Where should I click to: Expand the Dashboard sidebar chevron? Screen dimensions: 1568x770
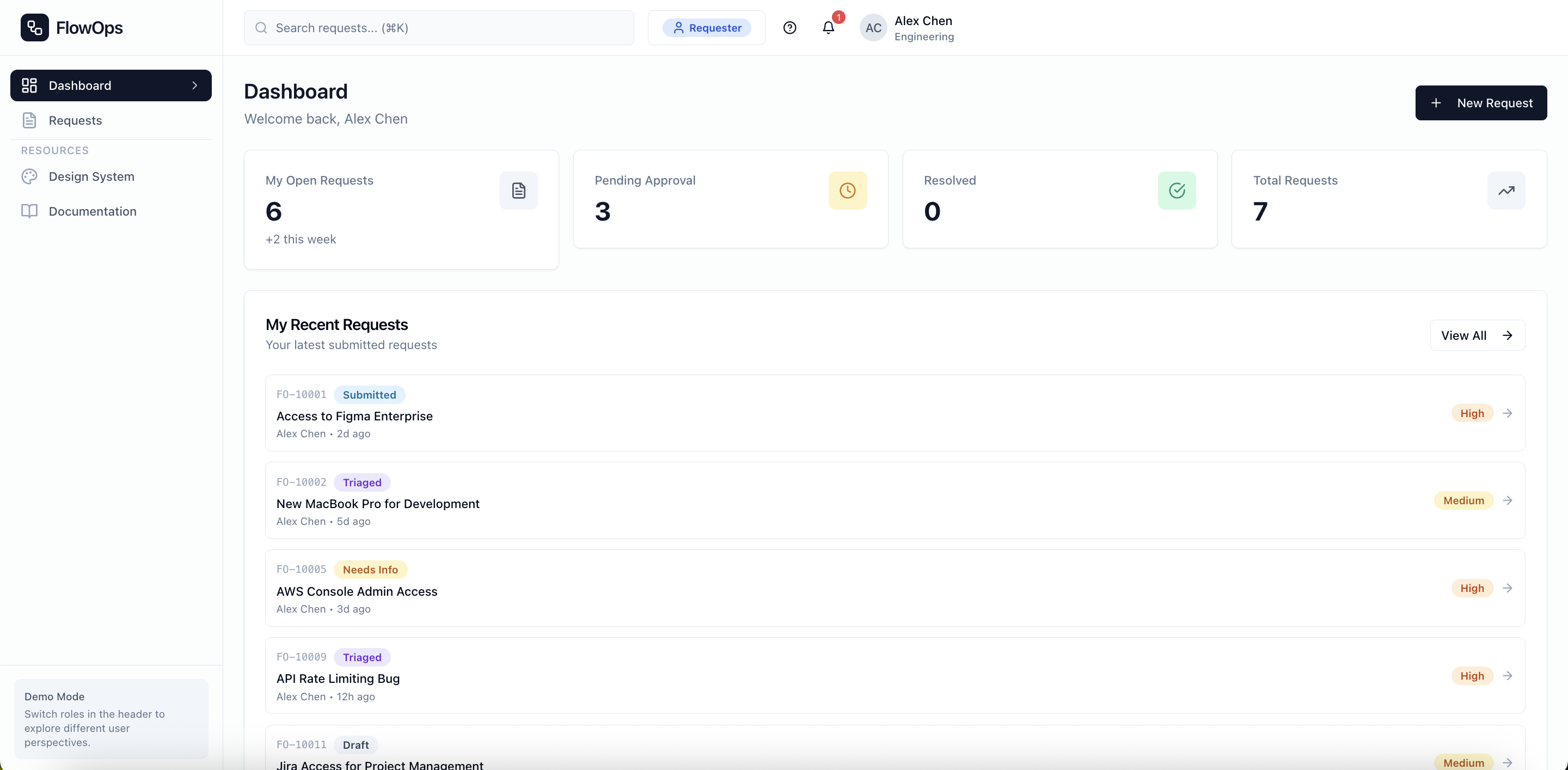195,85
